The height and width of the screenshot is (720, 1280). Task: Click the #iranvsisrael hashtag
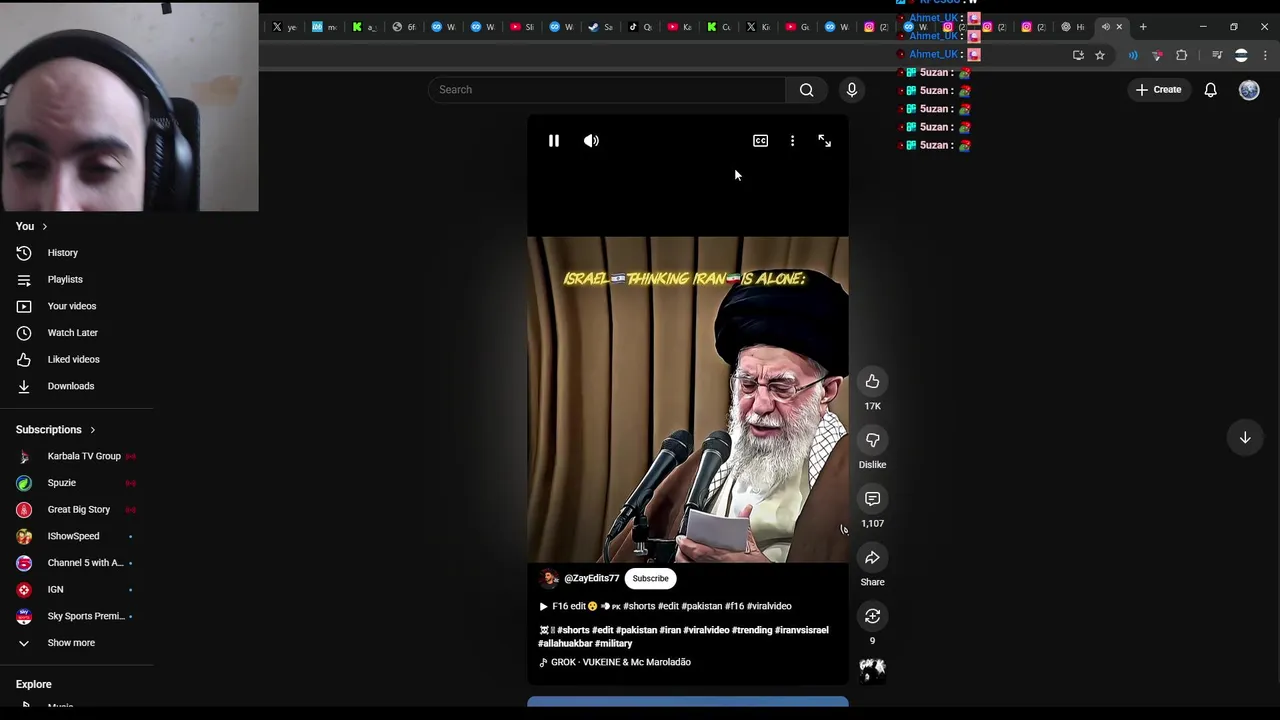point(802,631)
